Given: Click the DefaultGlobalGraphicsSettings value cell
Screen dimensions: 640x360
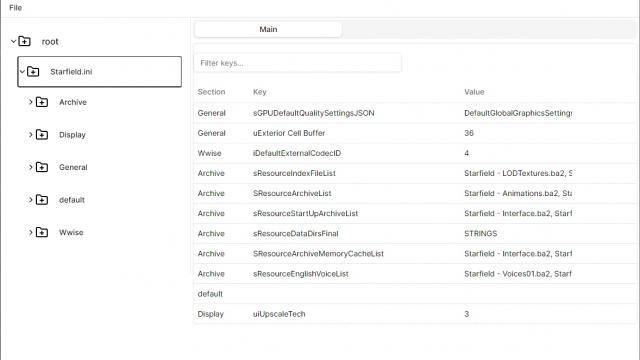Looking at the screenshot, I should (518, 113).
